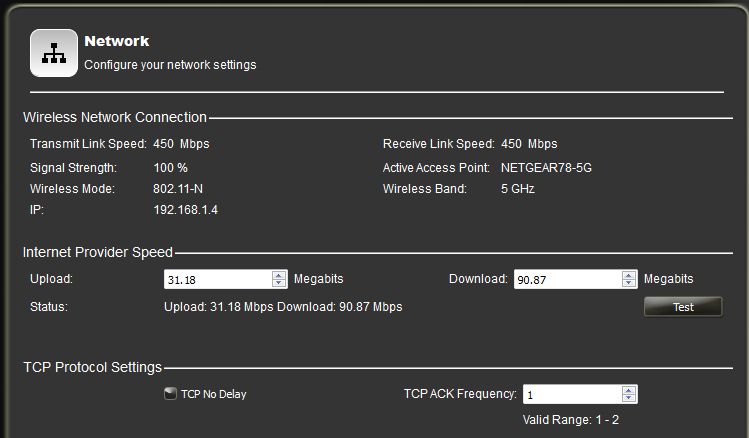This screenshot has height=438, width=749.
Task: Click the Network topology icon
Action: [x=54, y=53]
